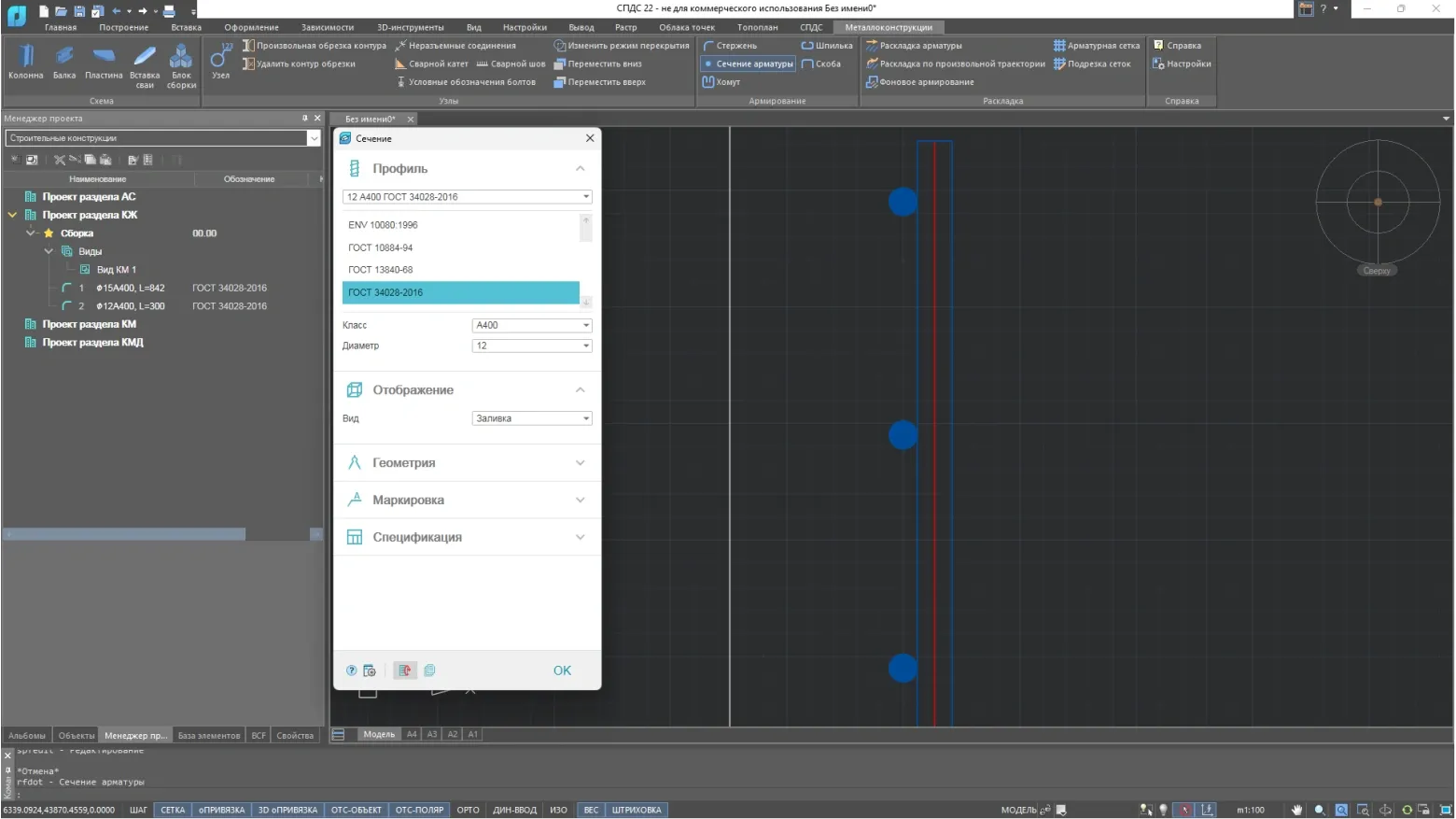
Task: Click the Балка beam tool icon
Action: pyautogui.click(x=64, y=62)
